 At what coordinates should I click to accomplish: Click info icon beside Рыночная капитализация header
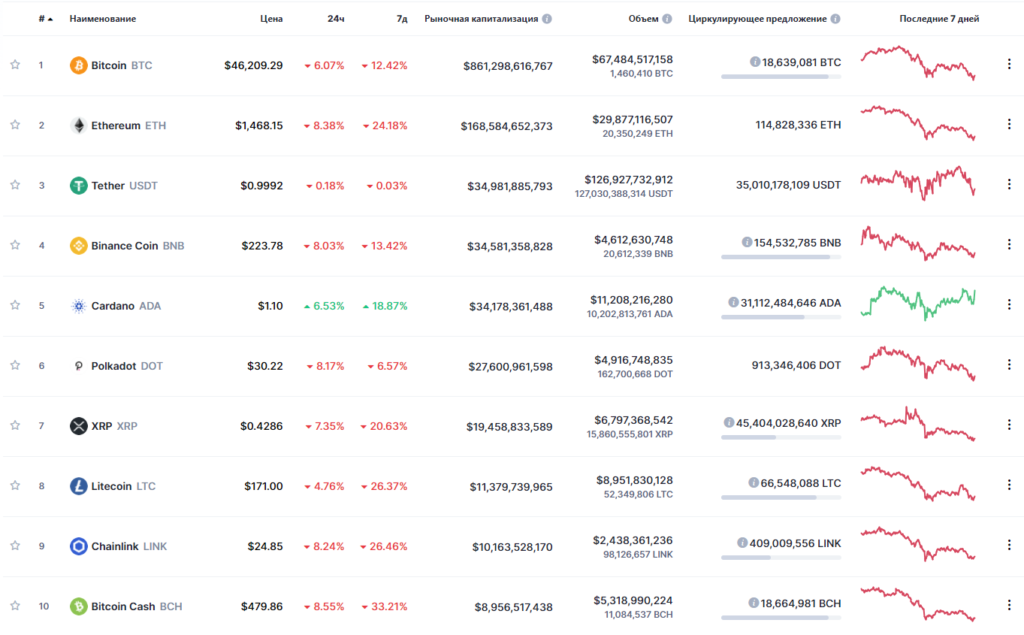tap(547, 19)
